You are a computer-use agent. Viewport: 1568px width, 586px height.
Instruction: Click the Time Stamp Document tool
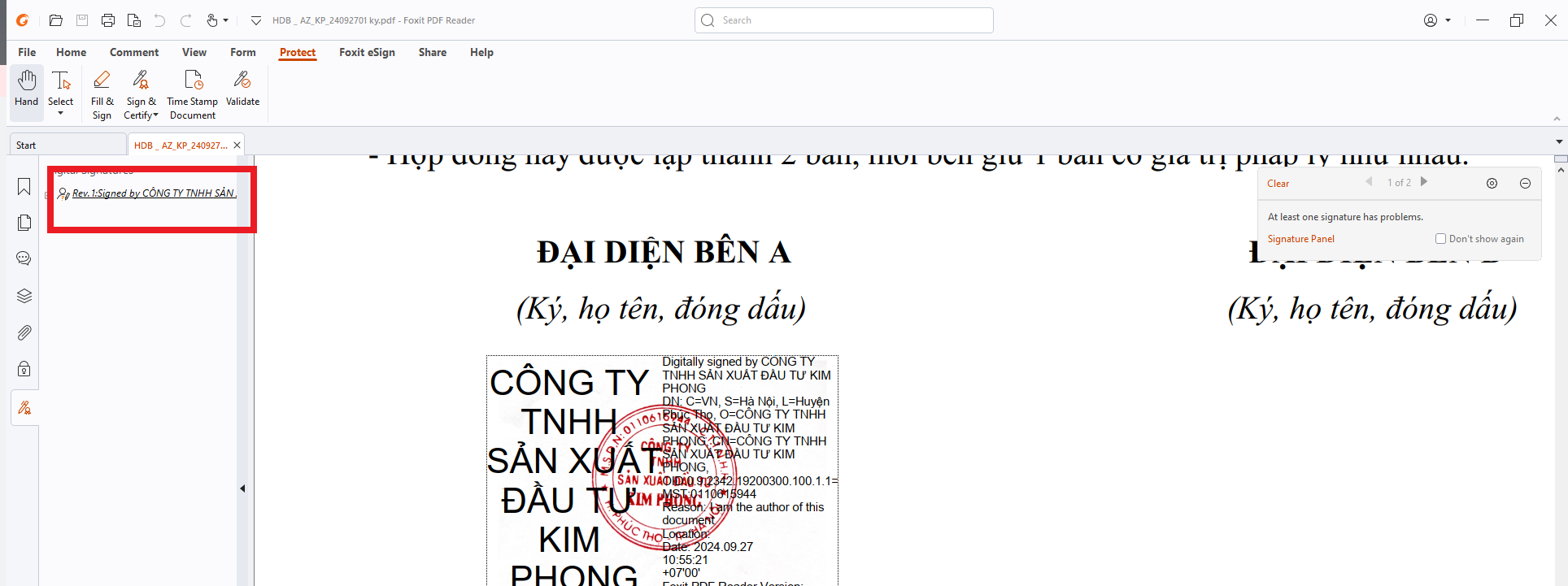click(193, 94)
